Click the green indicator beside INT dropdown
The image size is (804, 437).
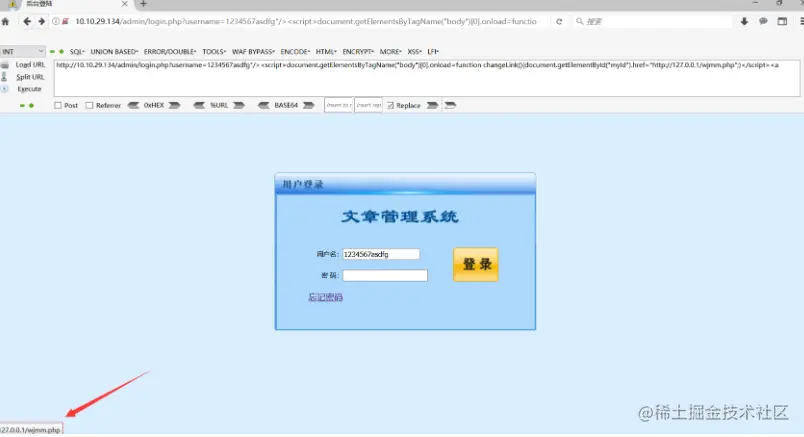point(56,52)
